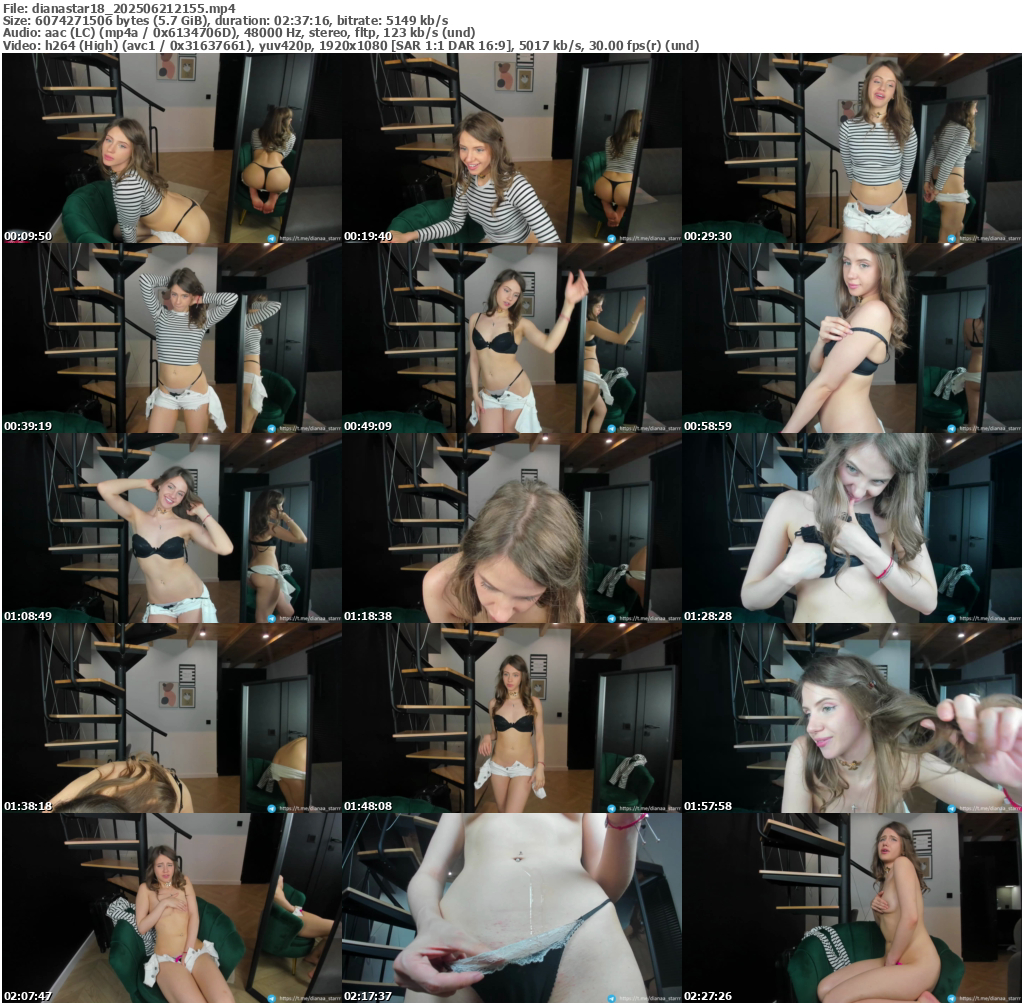Open the frame at timestamp 00:19:40
1024x1003 pixels.
pyautogui.click(x=511, y=148)
